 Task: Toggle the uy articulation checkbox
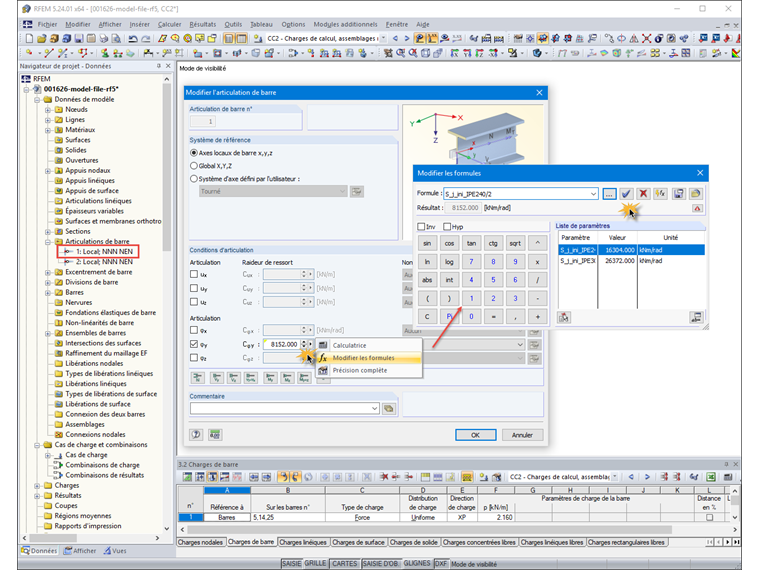(x=194, y=288)
